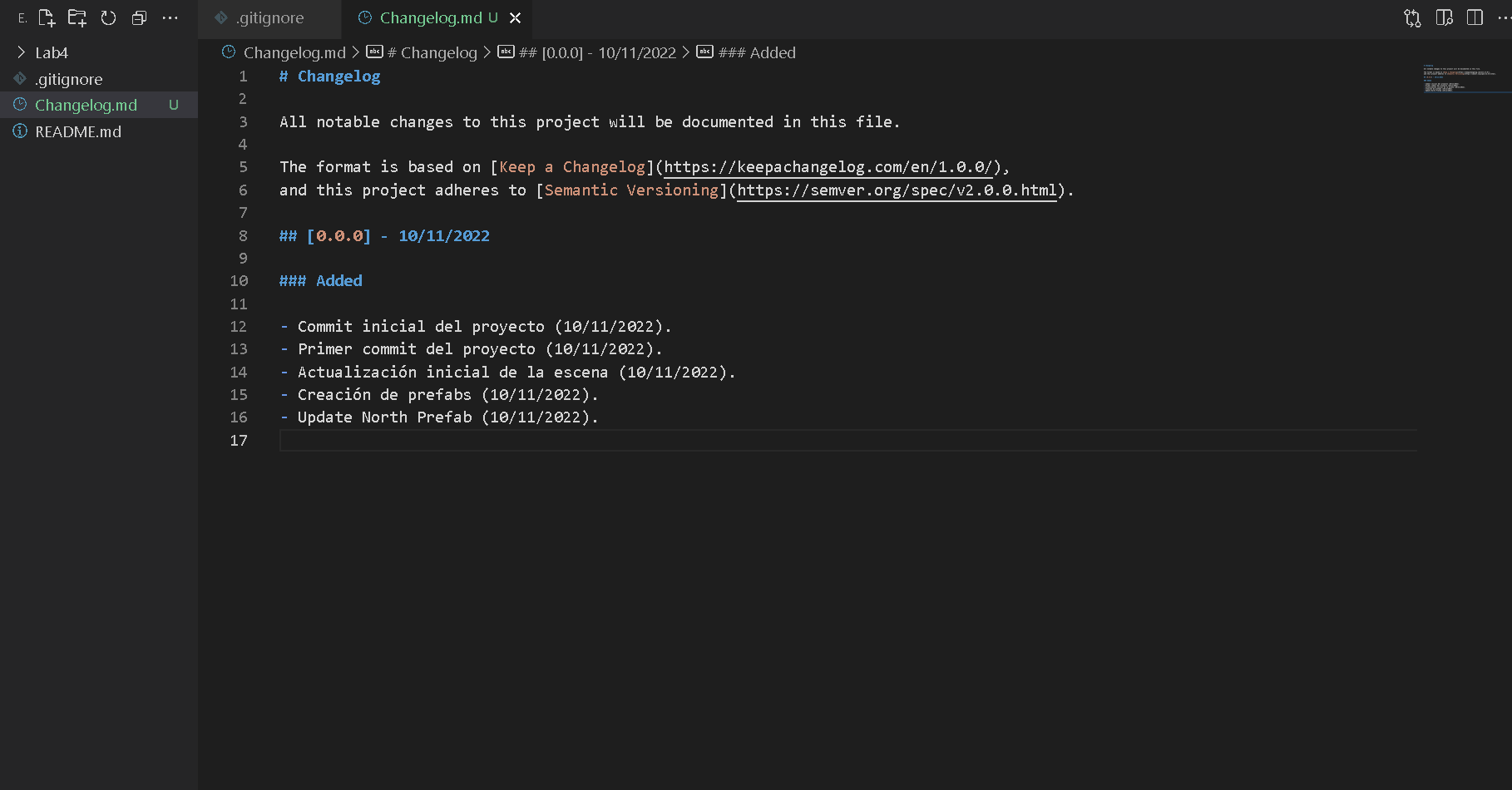The image size is (1512, 790).
Task: Click the keepachangelog.com URL link
Action: click(828, 167)
